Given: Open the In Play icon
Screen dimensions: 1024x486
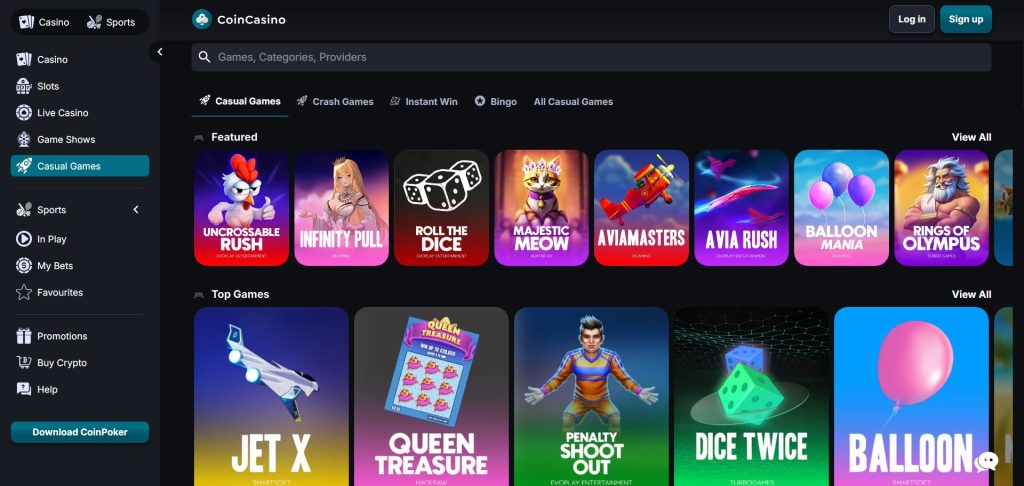Looking at the screenshot, I should tap(24, 239).
